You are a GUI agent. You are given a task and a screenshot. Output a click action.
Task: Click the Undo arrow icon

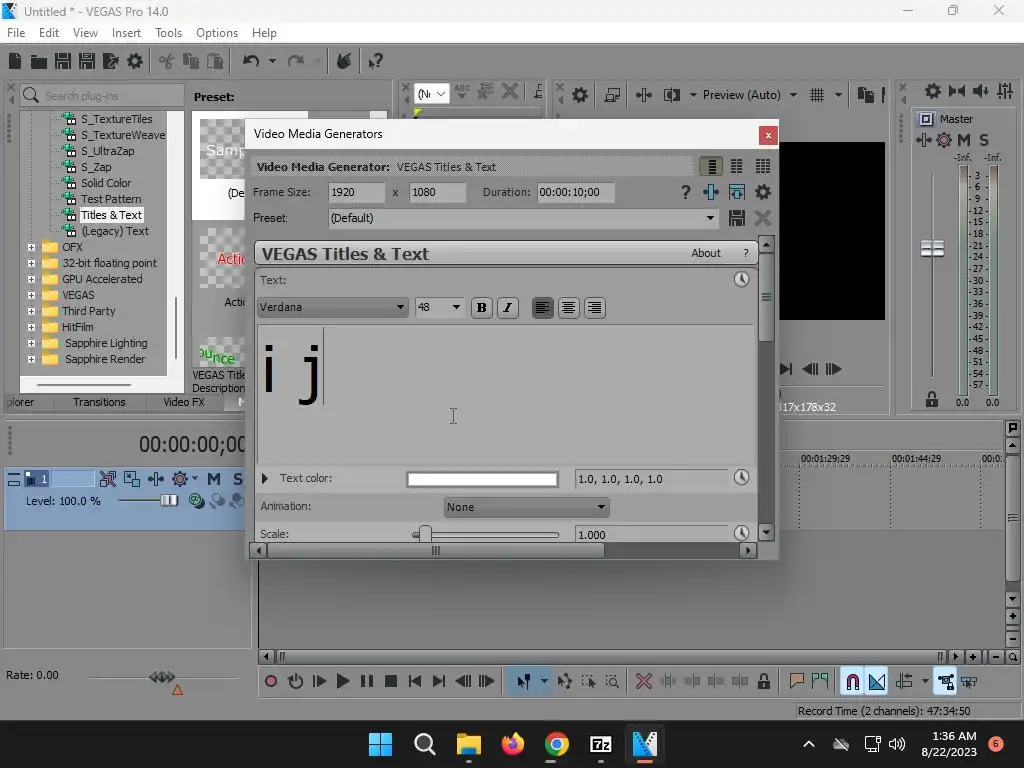click(x=251, y=61)
